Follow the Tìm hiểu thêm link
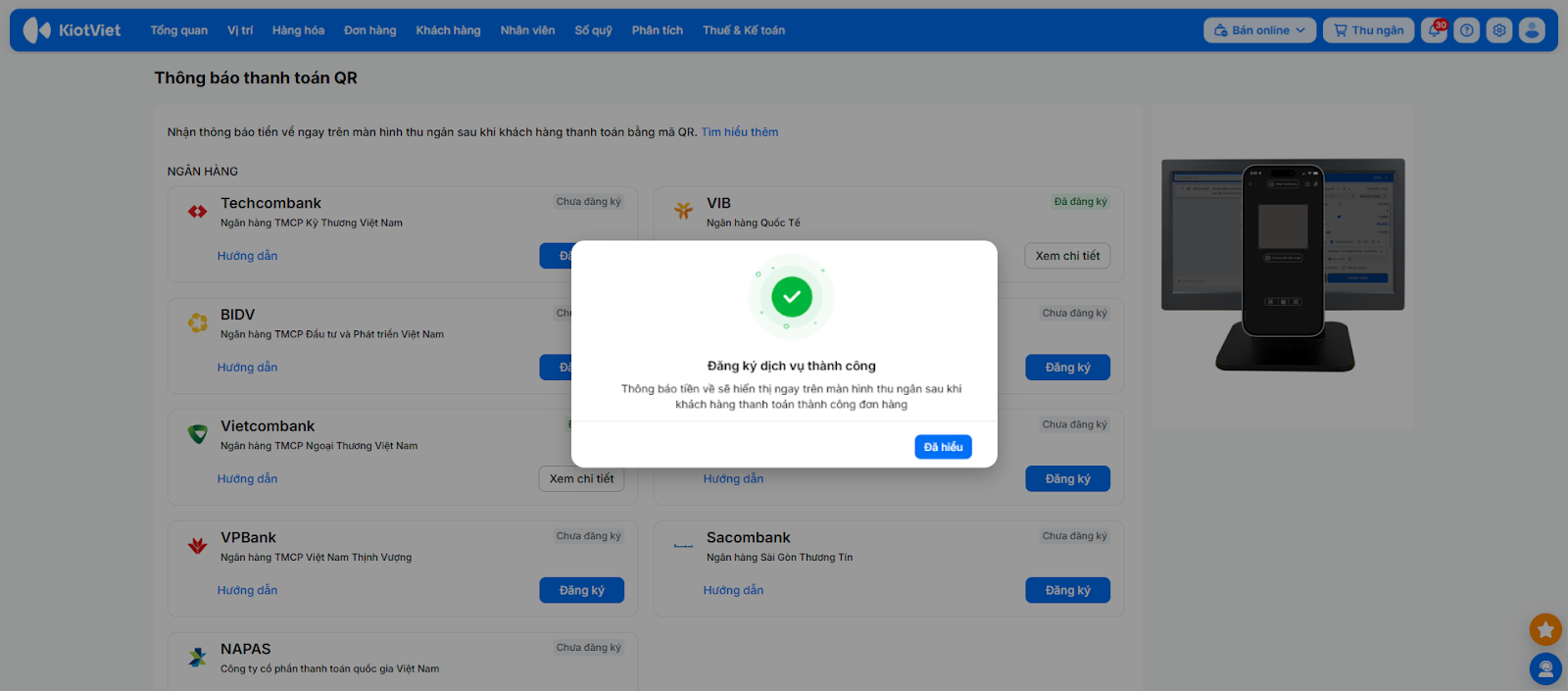1568x691 pixels. pyautogui.click(x=740, y=132)
